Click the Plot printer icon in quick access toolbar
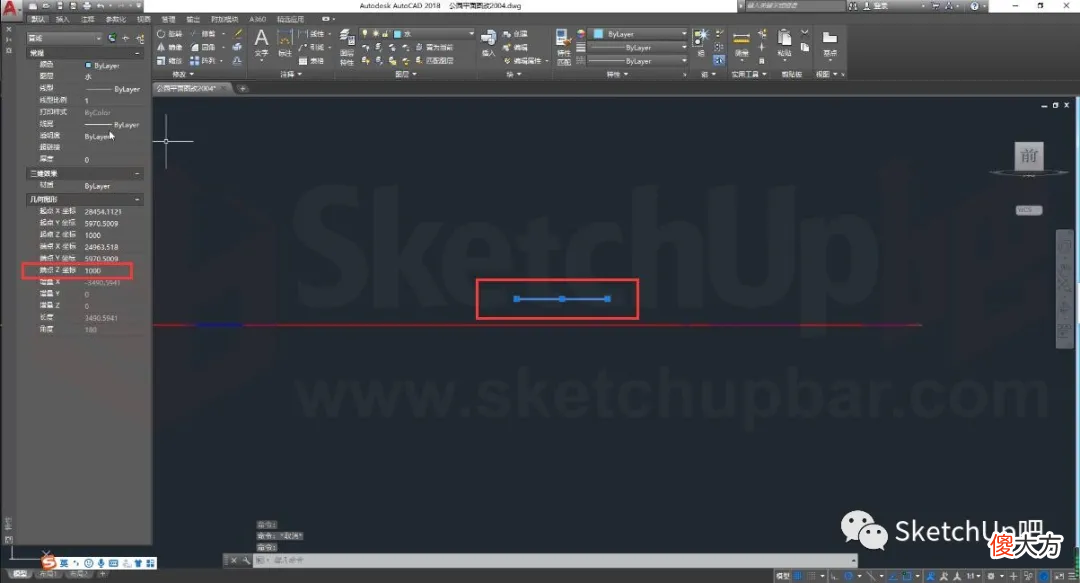1080x583 pixels. [x=87, y=6]
